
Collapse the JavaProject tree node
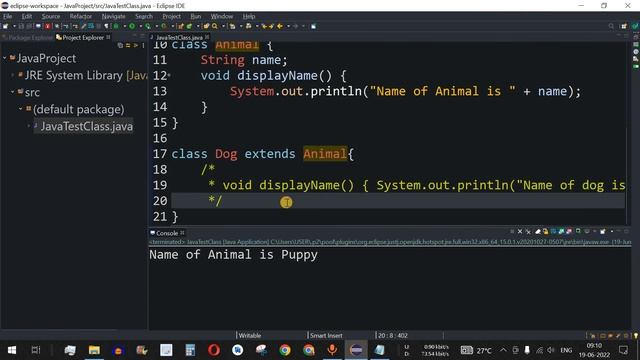click(5, 58)
